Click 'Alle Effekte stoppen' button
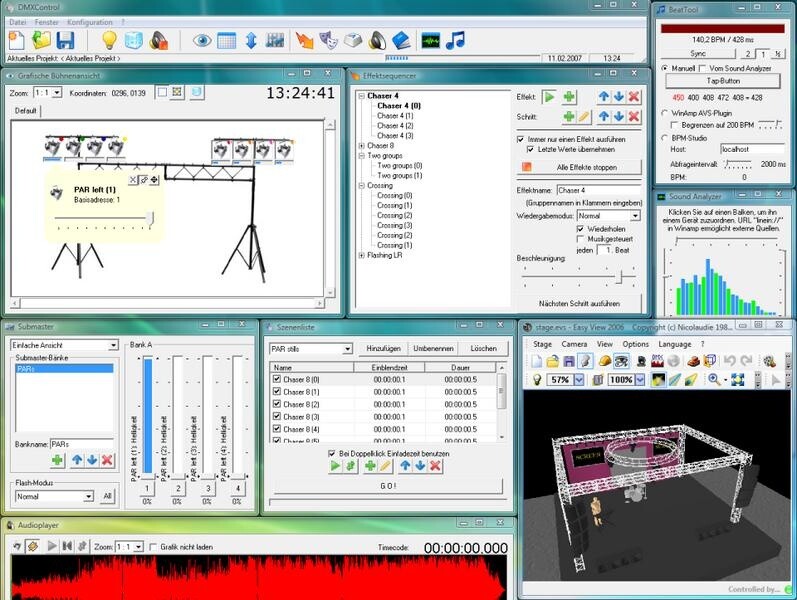 [x=579, y=166]
